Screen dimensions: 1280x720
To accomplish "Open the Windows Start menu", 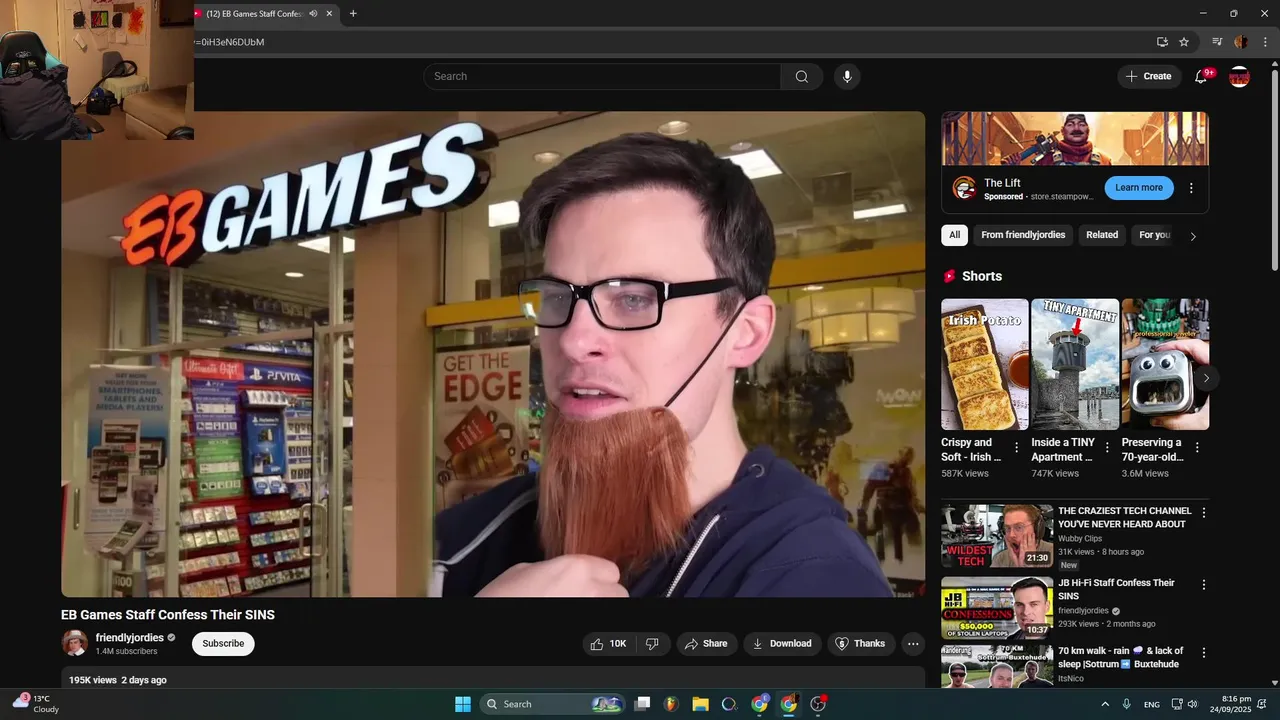I will click(463, 704).
